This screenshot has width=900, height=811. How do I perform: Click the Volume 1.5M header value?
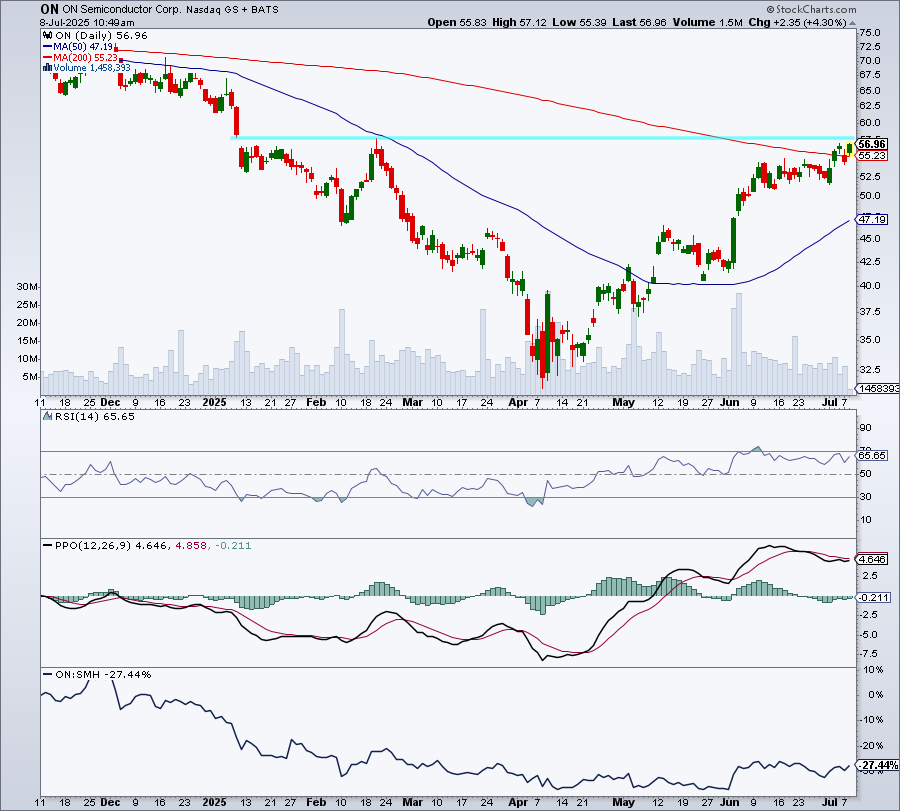pos(708,22)
